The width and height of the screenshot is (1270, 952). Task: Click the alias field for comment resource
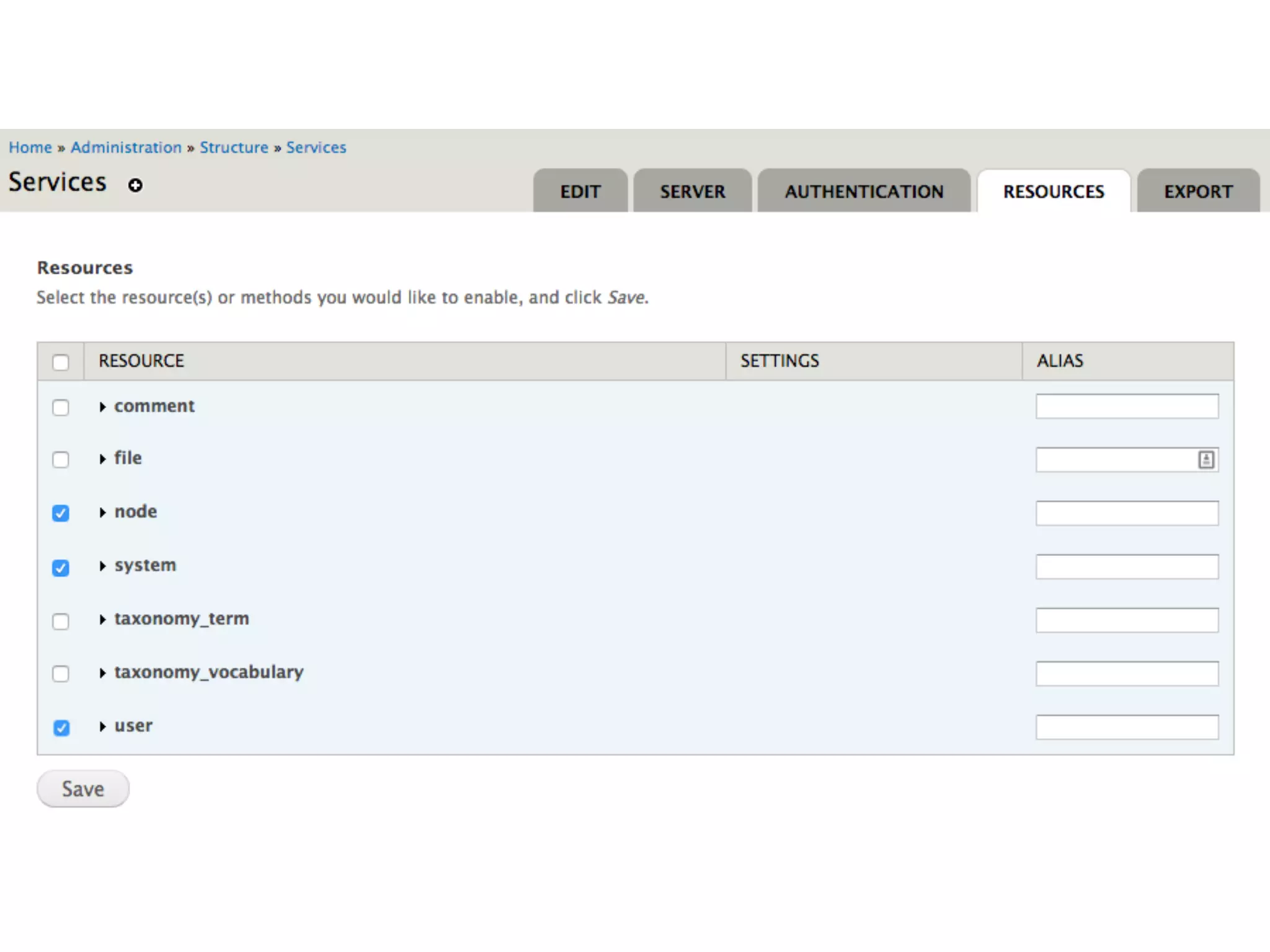point(1126,407)
